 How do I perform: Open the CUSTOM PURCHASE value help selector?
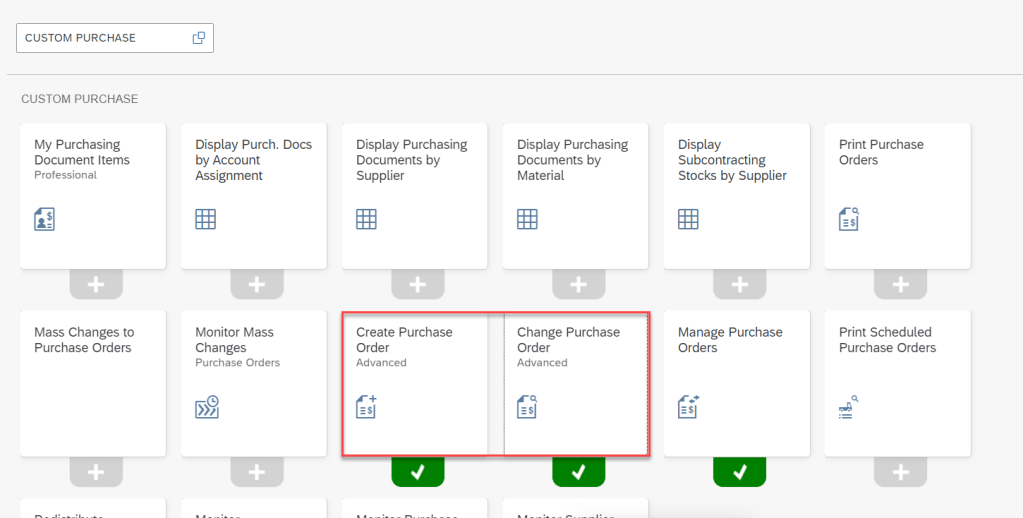tap(198, 38)
